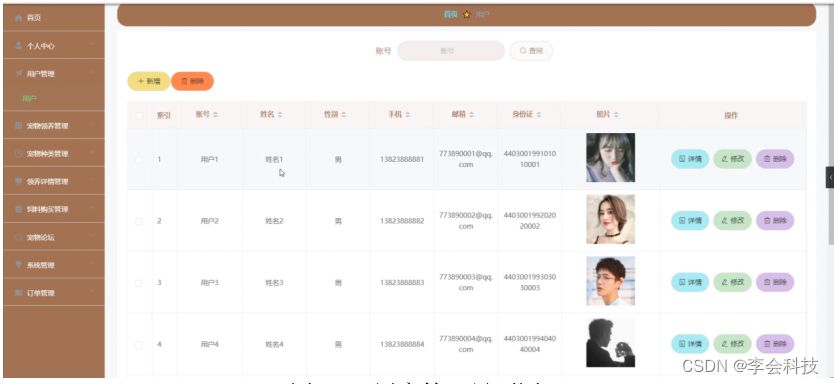The image size is (834, 384).
Task: Sort table by 账号 column arrows
Action: click(215, 115)
